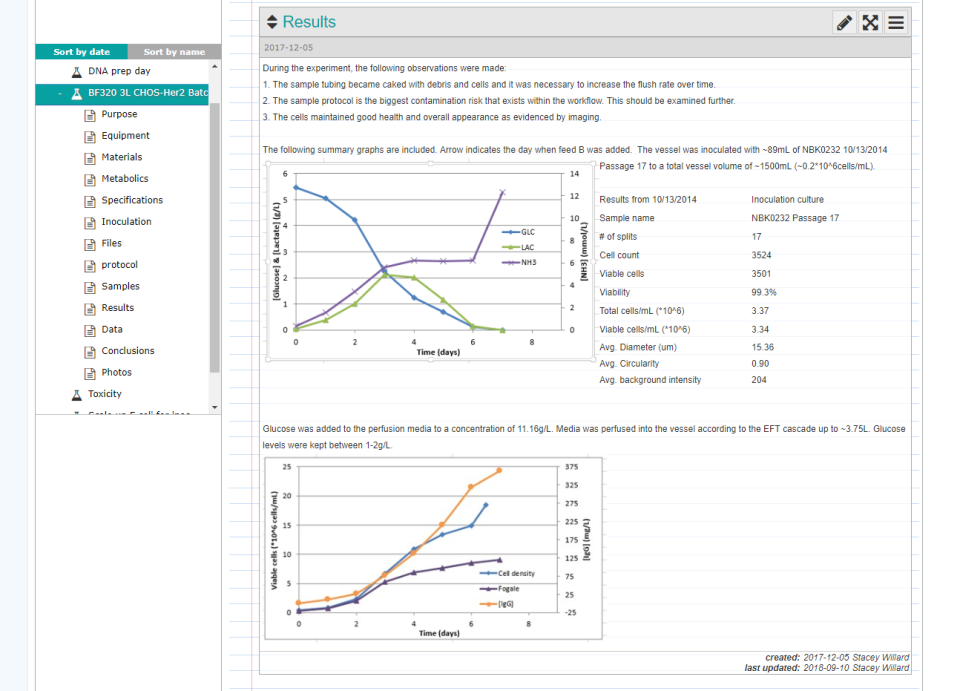The height and width of the screenshot is (691, 960).
Task: Open the Metabolics page
Action: click(x=125, y=179)
